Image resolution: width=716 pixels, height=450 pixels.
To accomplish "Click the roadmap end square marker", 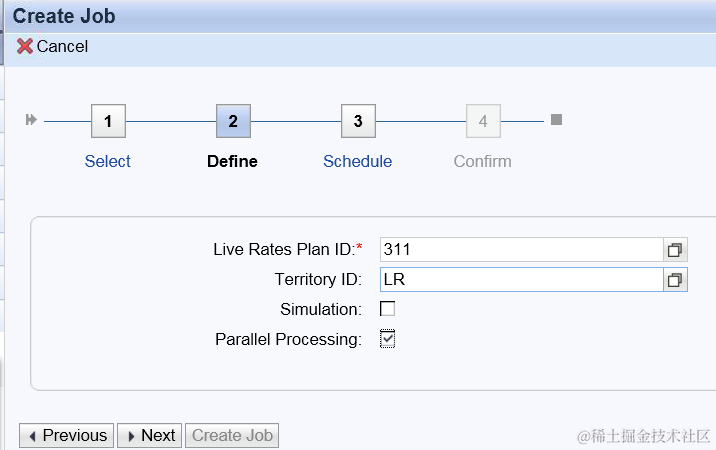I will [x=556, y=120].
